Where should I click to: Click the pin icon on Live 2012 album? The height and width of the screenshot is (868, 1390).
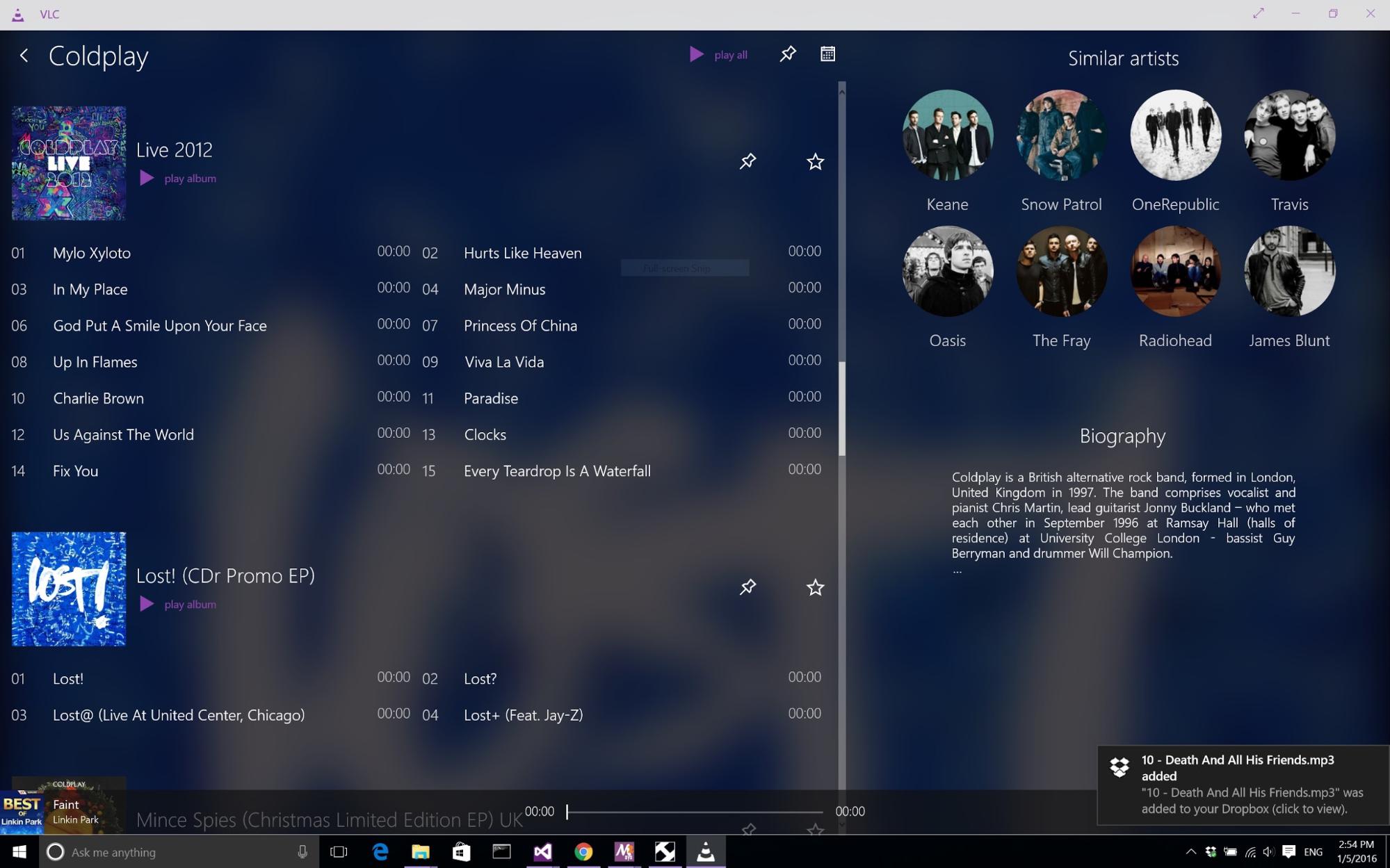749,161
